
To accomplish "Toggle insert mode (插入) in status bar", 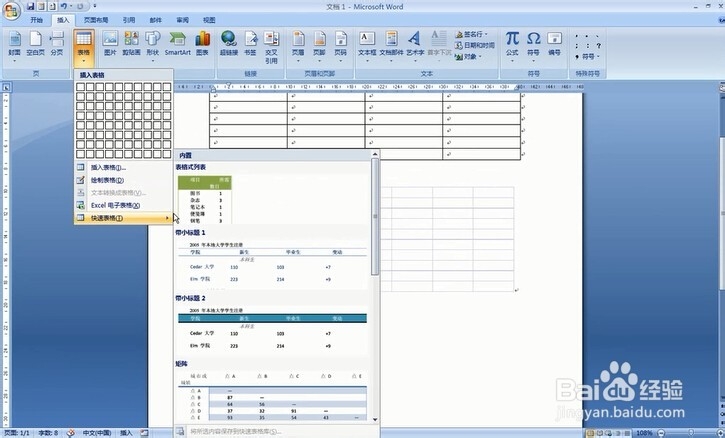I will pyautogui.click(x=126, y=433).
